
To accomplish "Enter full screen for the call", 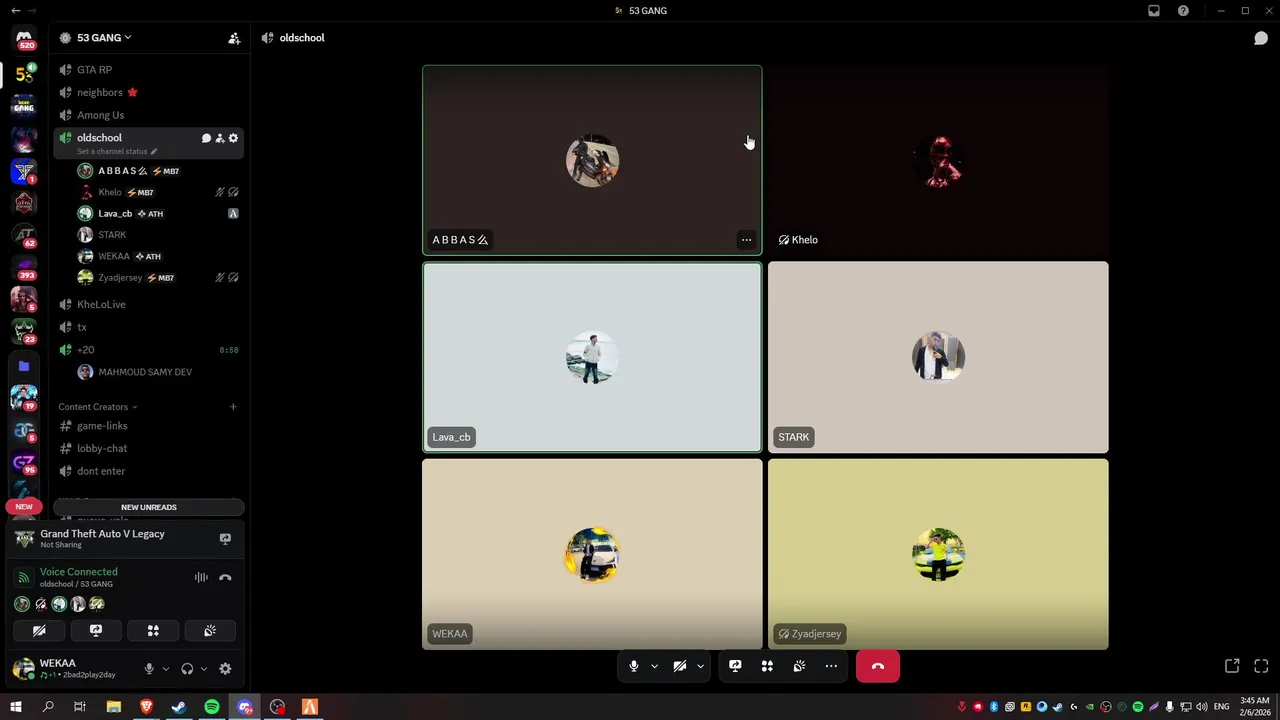I will pos(1261,666).
